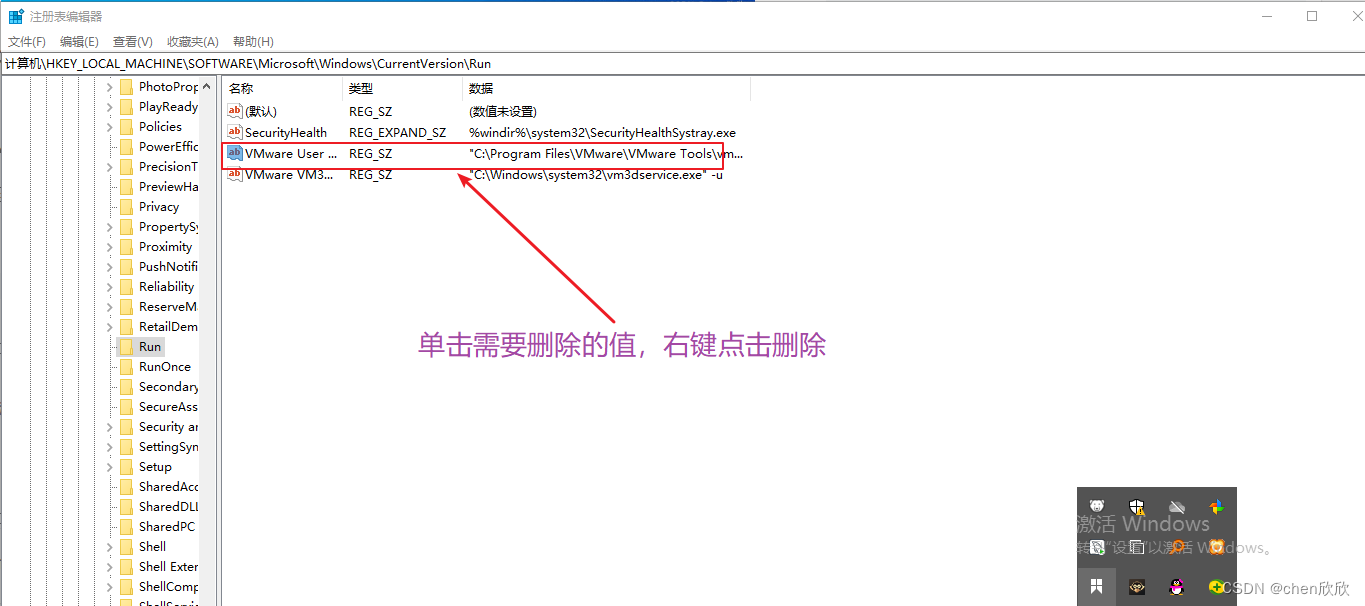Screen dimensions: 1365x606
Task: Select the SharedAcc key label
Action: 168,487
